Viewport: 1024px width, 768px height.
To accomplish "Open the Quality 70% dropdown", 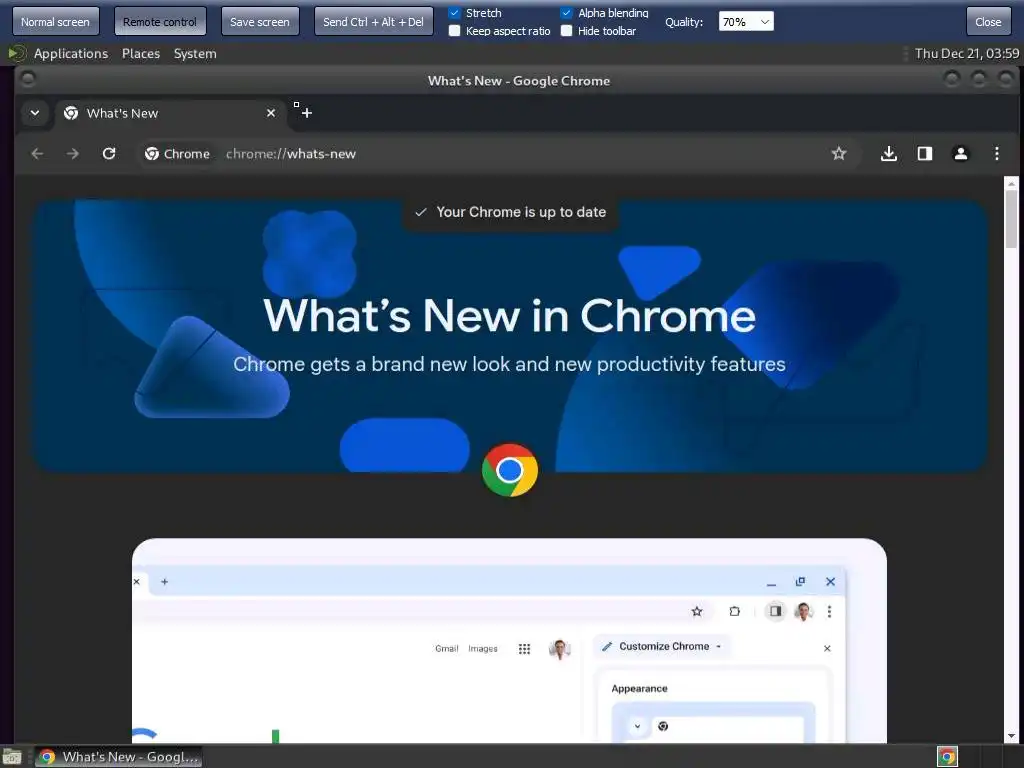I will tap(746, 22).
